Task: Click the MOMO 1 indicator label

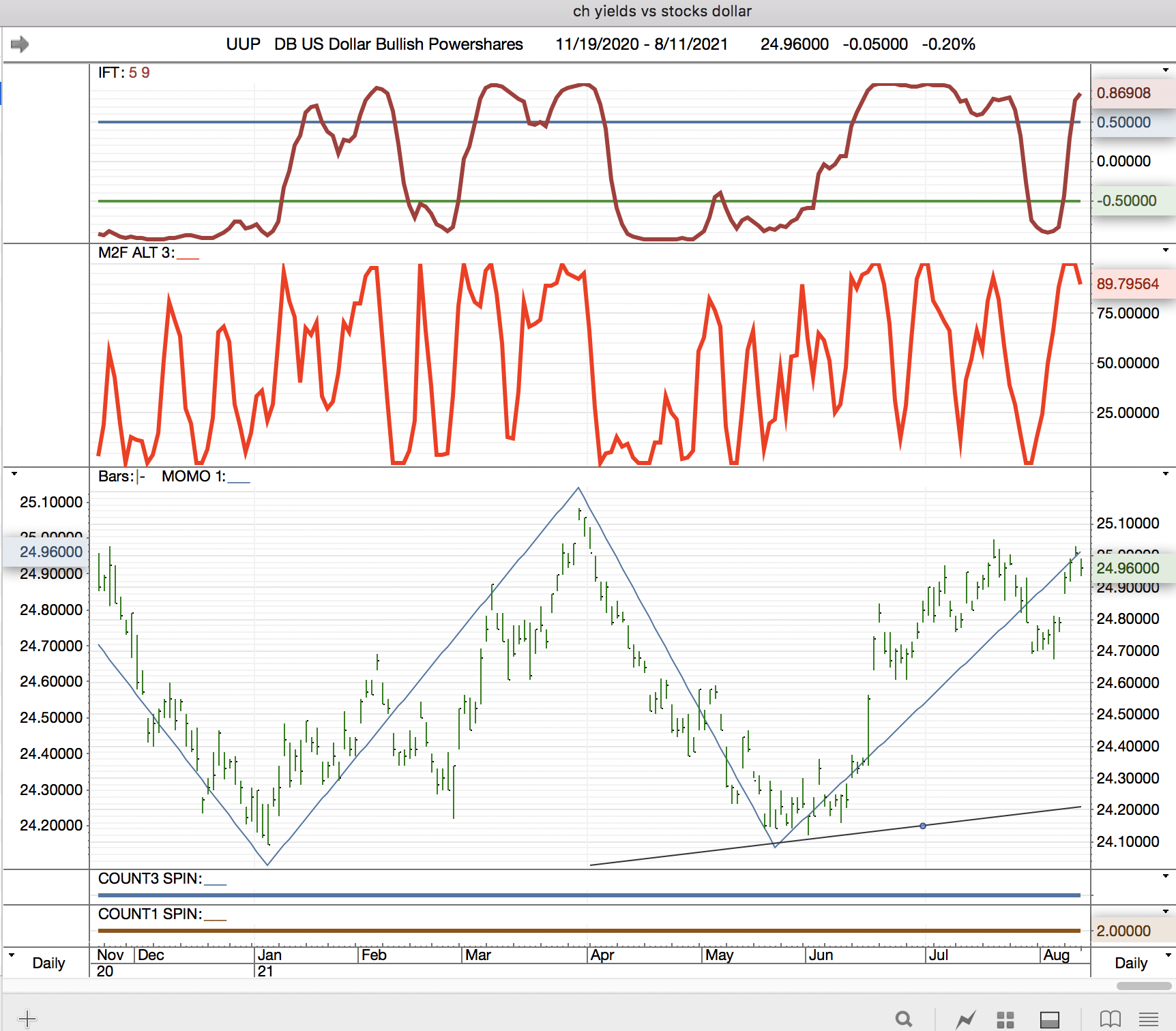Action: coord(194,477)
